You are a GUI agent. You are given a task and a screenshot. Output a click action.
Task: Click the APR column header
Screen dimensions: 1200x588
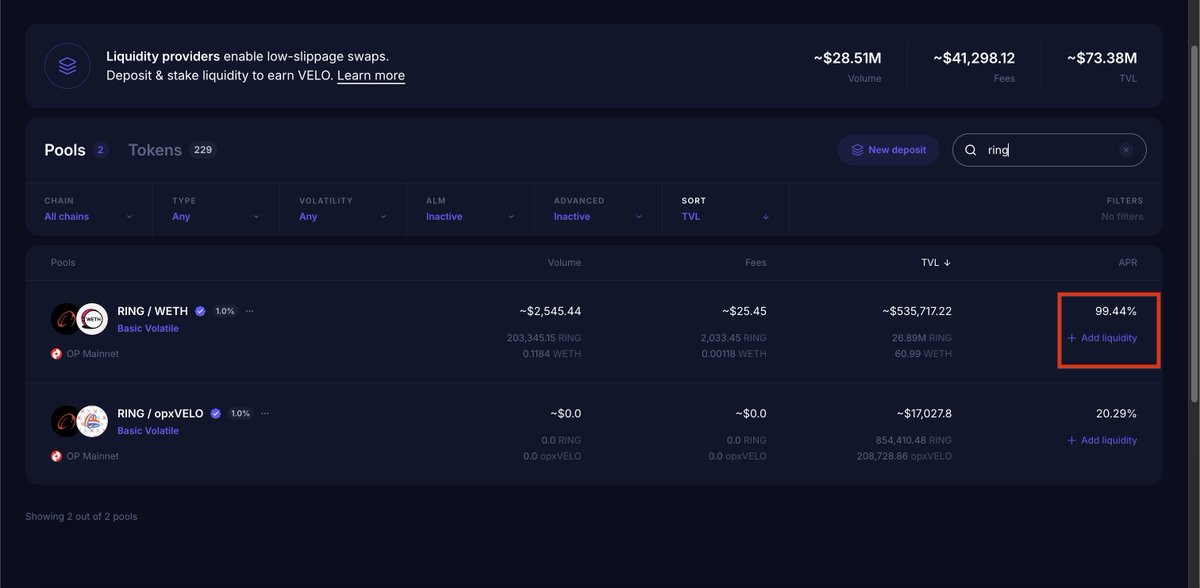click(x=1127, y=263)
